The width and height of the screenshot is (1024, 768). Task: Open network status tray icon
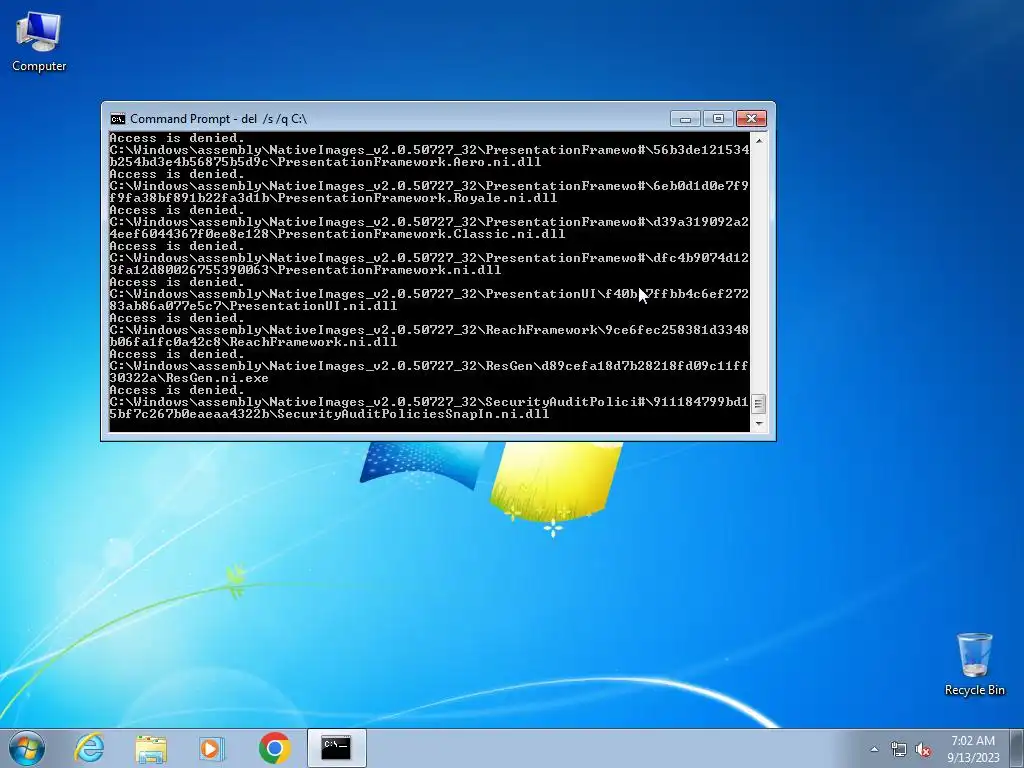pos(899,749)
